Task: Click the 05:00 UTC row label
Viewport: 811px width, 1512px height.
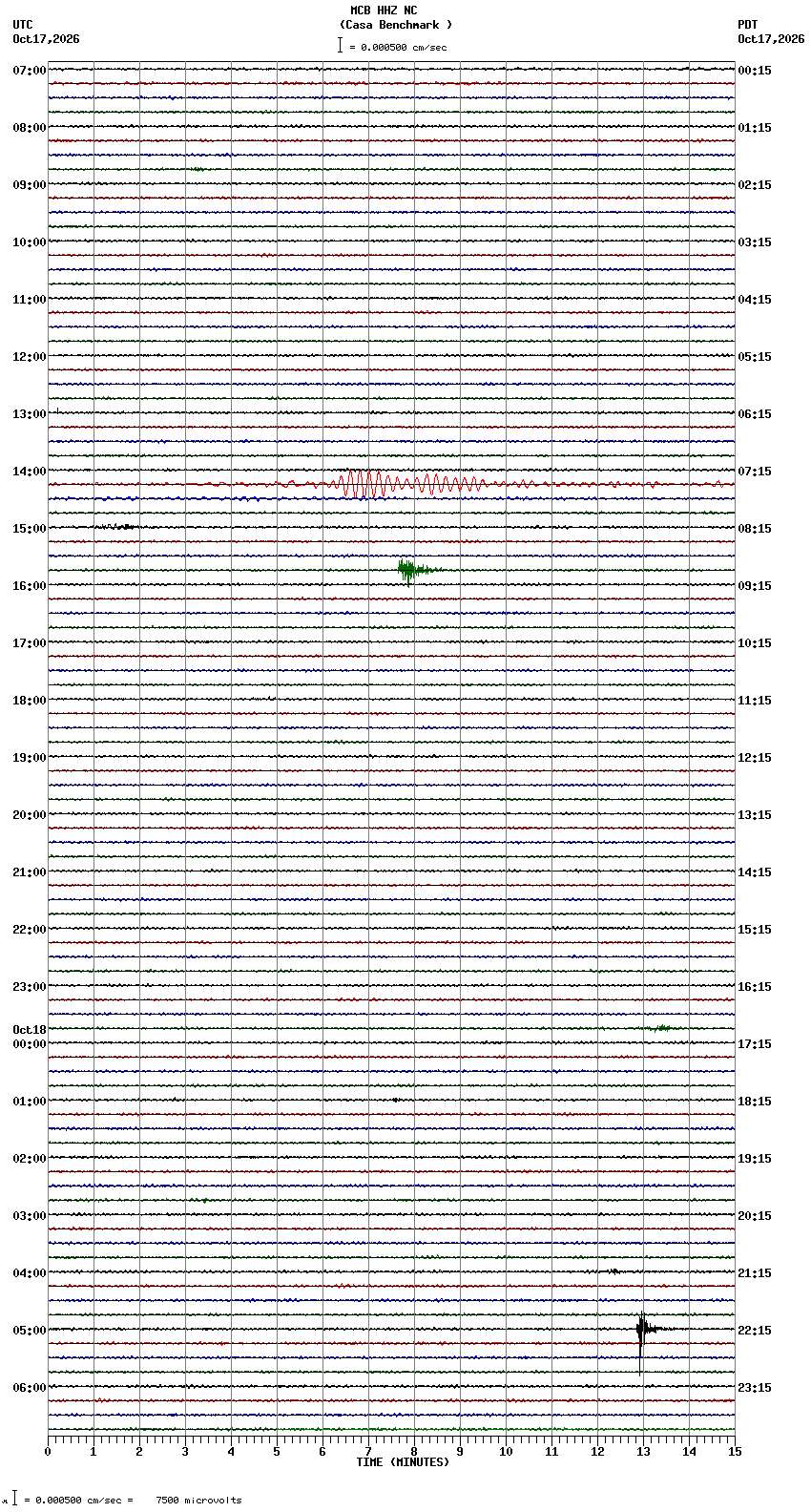Action: pos(30,1331)
